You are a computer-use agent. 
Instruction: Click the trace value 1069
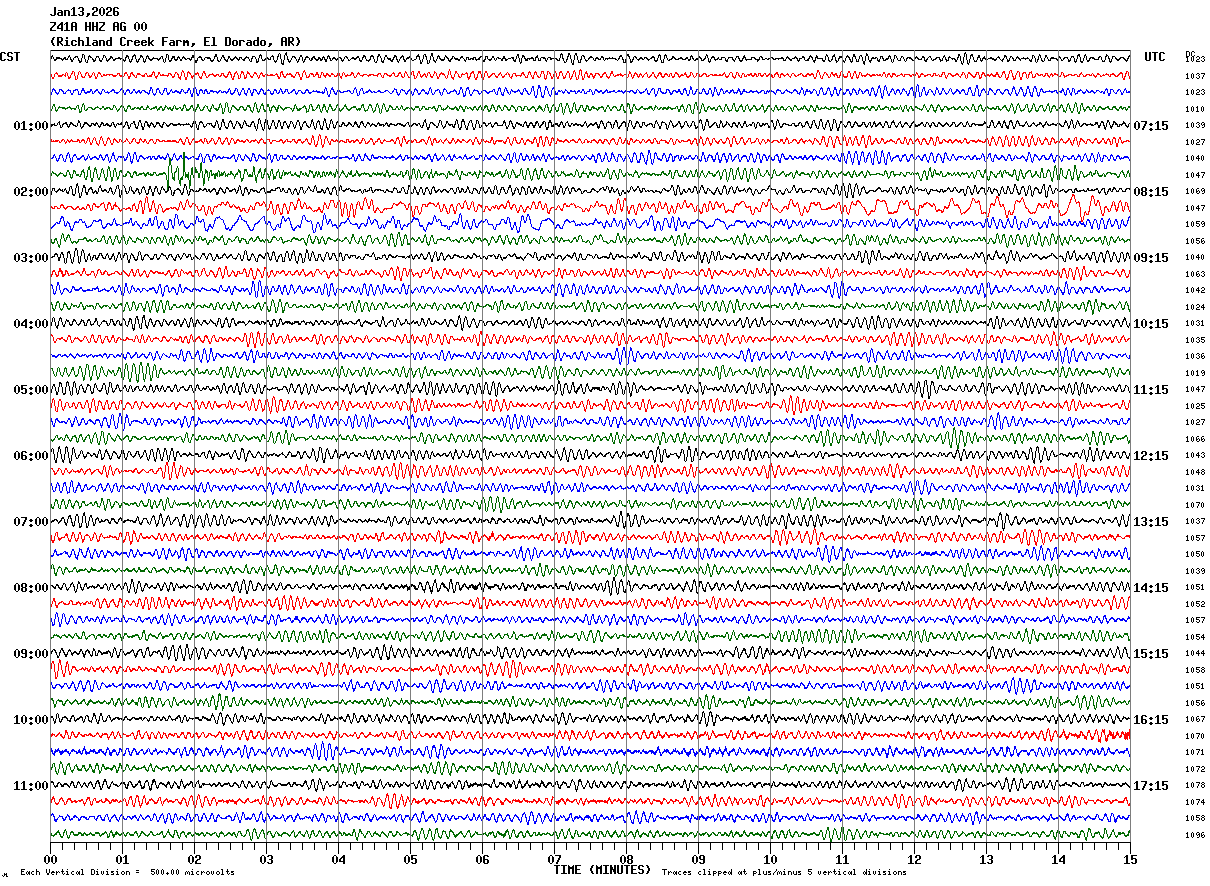[1195, 191]
